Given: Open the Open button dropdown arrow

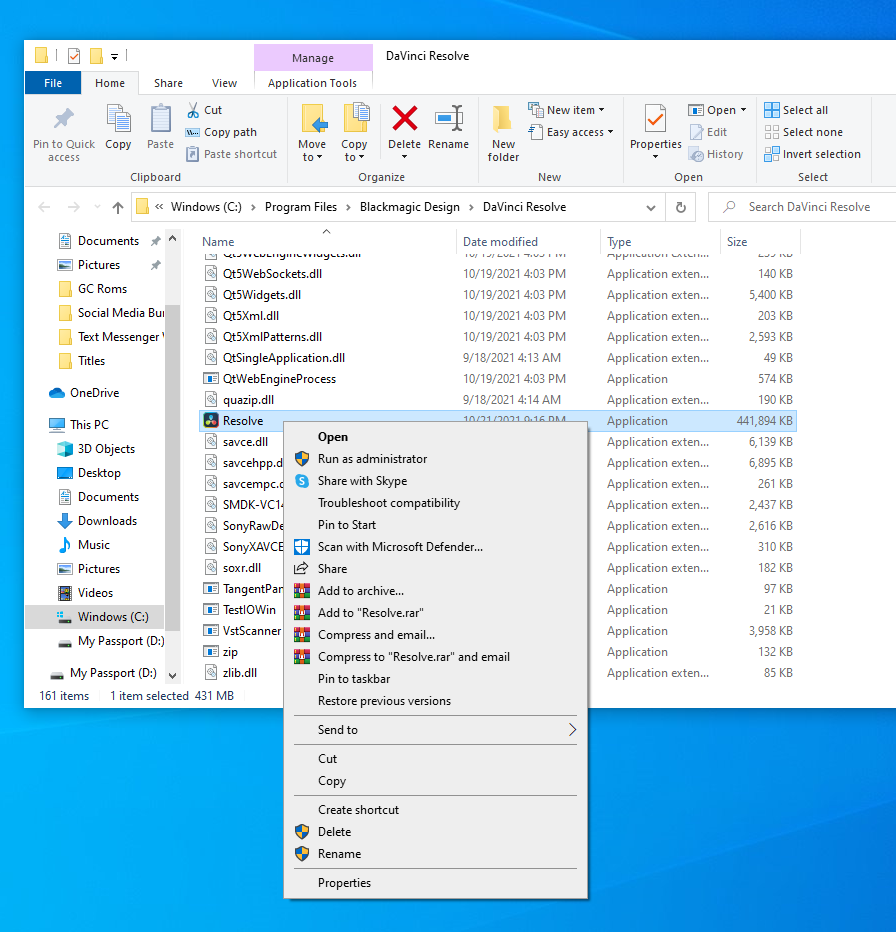Looking at the screenshot, I should tap(743, 110).
